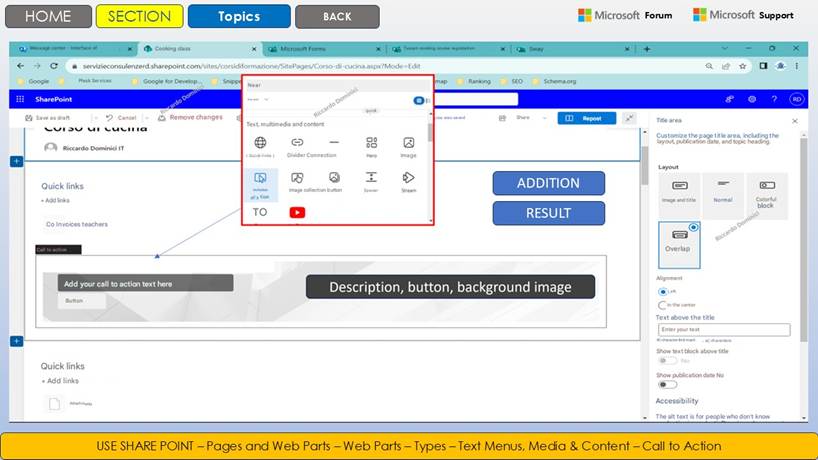Open the SharePoint app launcher grid

pyautogui.click(x=20, y=99)
